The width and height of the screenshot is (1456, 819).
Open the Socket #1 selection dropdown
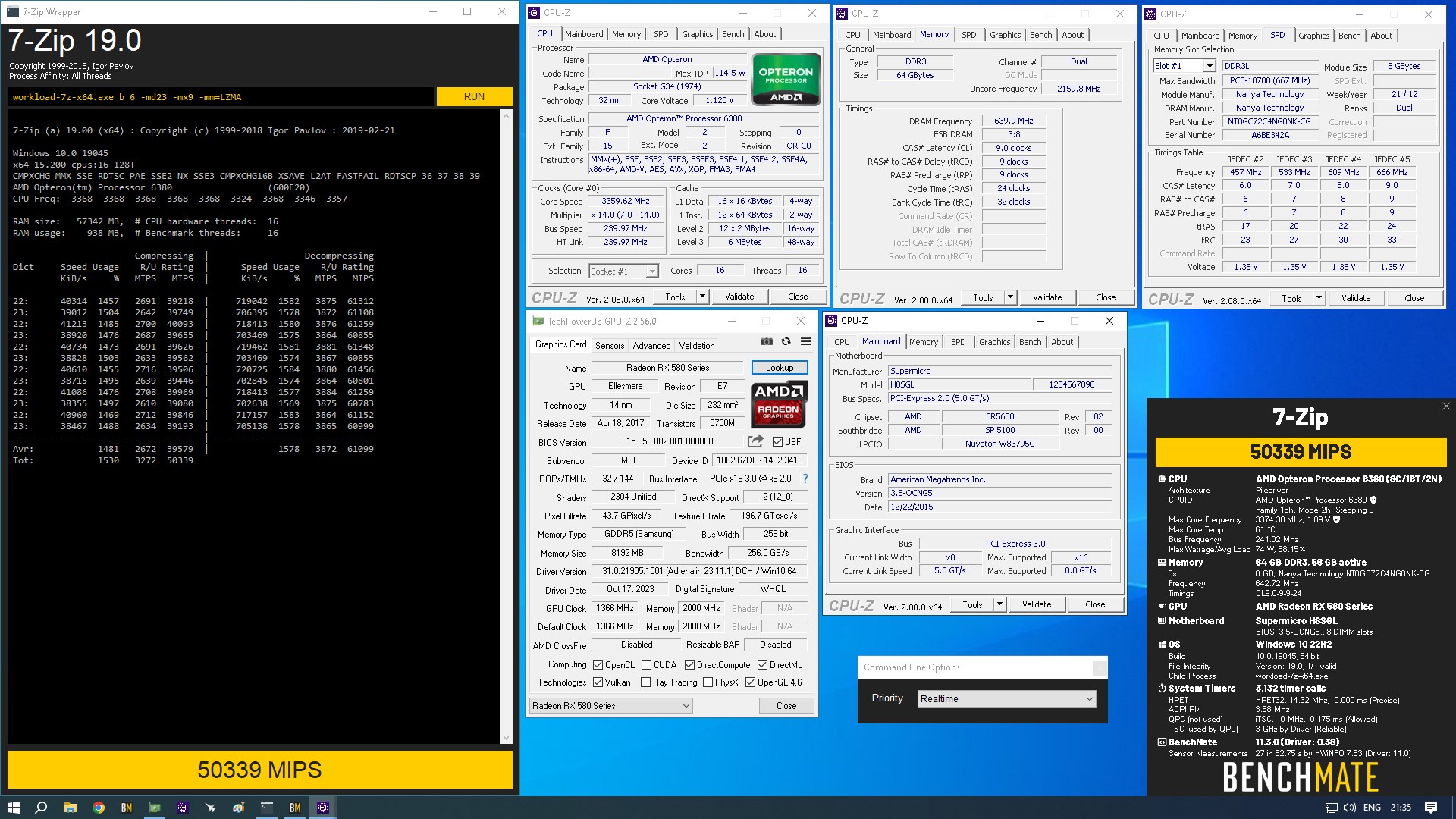[623, 271]
